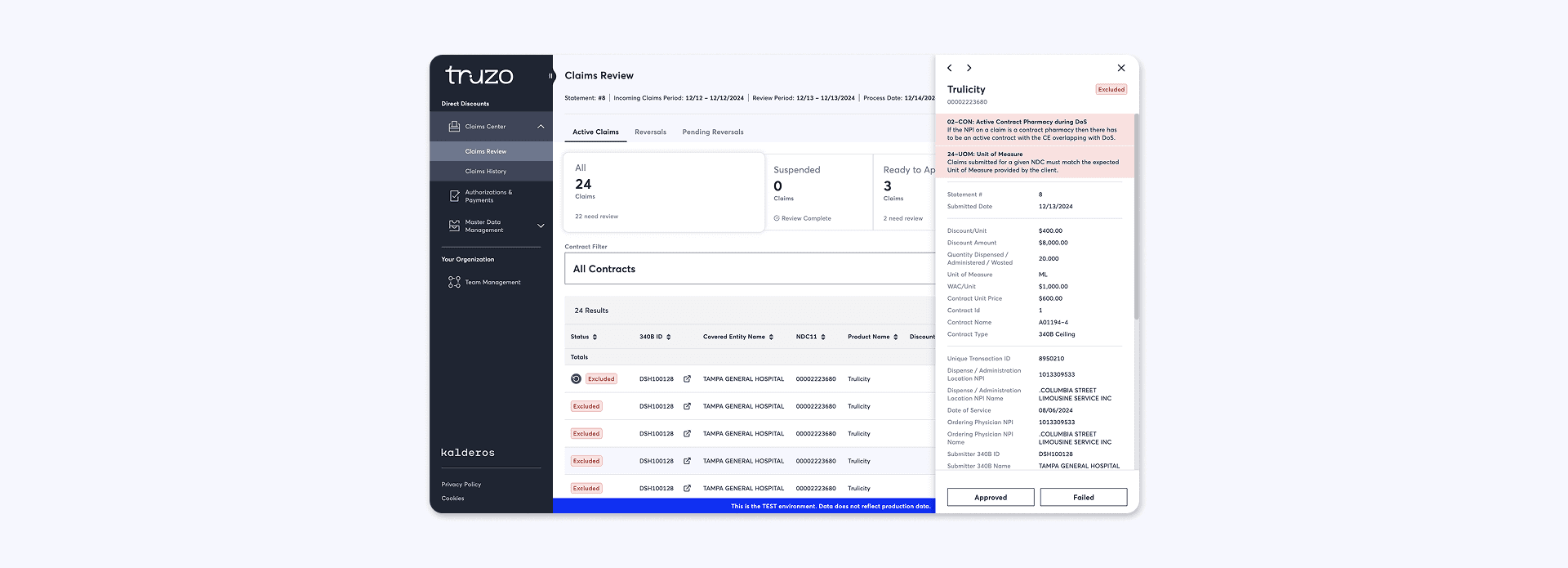
Task: Click the 24-UOM Unit of Measure alert
Action: coord(1035,162)
